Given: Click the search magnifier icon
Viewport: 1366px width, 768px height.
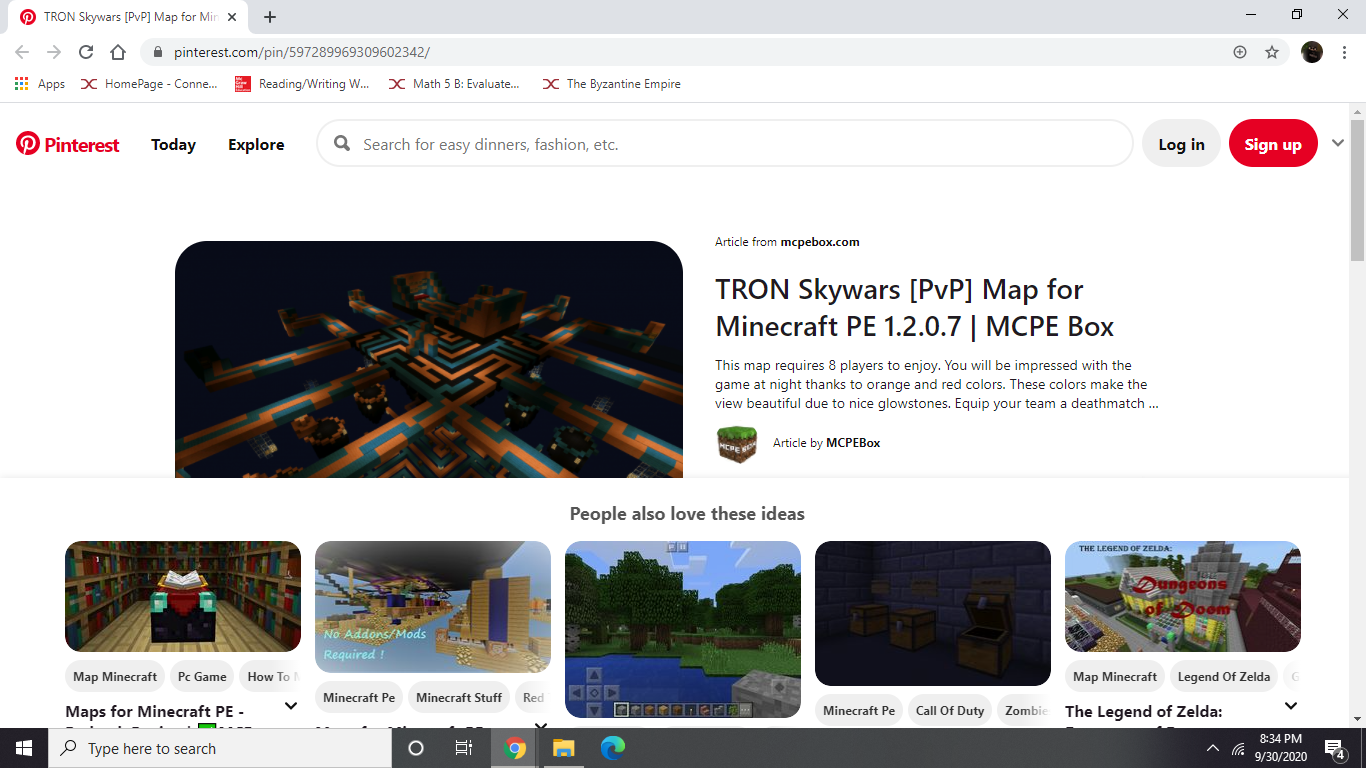Looking at the screenshot, I should coord(342,144).
